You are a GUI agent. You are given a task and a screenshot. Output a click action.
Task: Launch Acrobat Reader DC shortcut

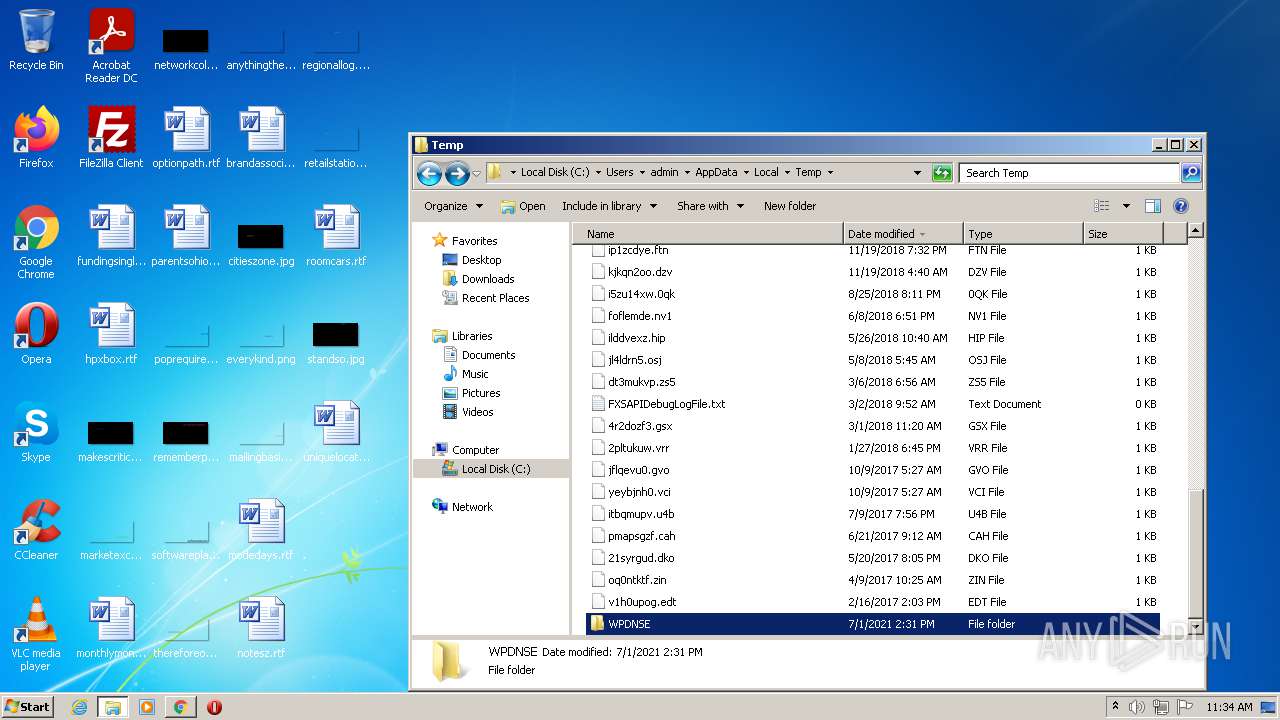click(111, 46)
